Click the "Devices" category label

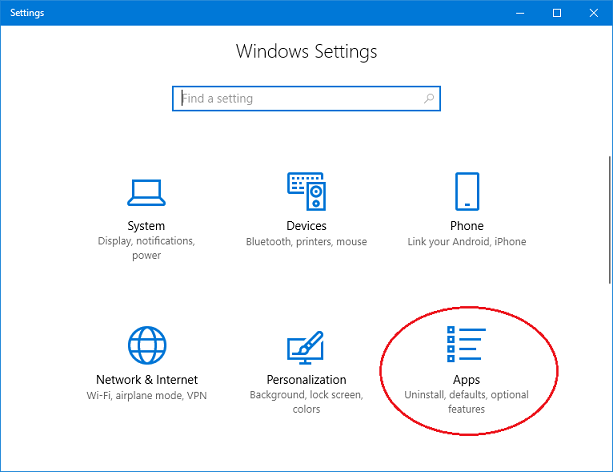pyautogui.click(x=306, y=226)
